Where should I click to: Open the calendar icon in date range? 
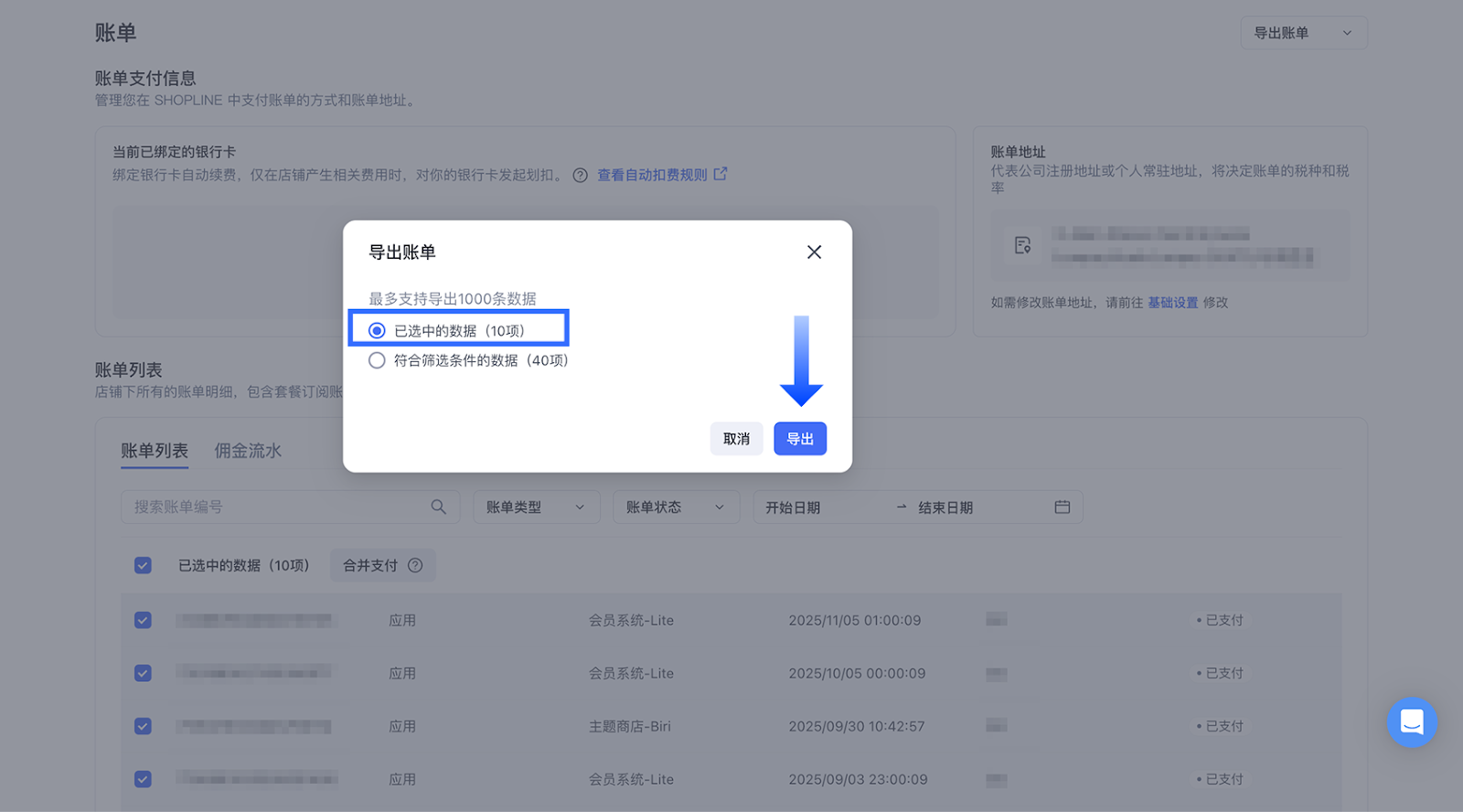1062,507
